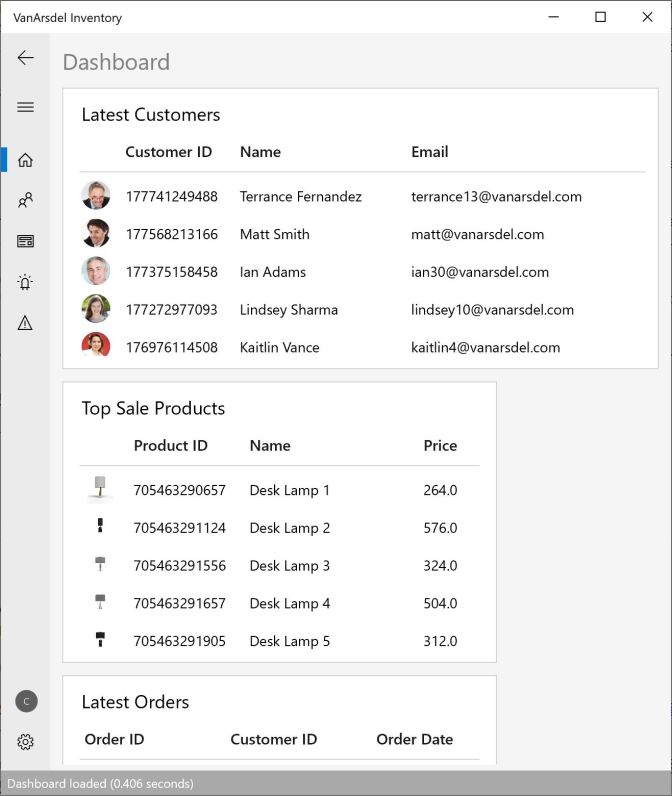
Task: Open the Customers icon in sidebar
Action: (26, 201)
